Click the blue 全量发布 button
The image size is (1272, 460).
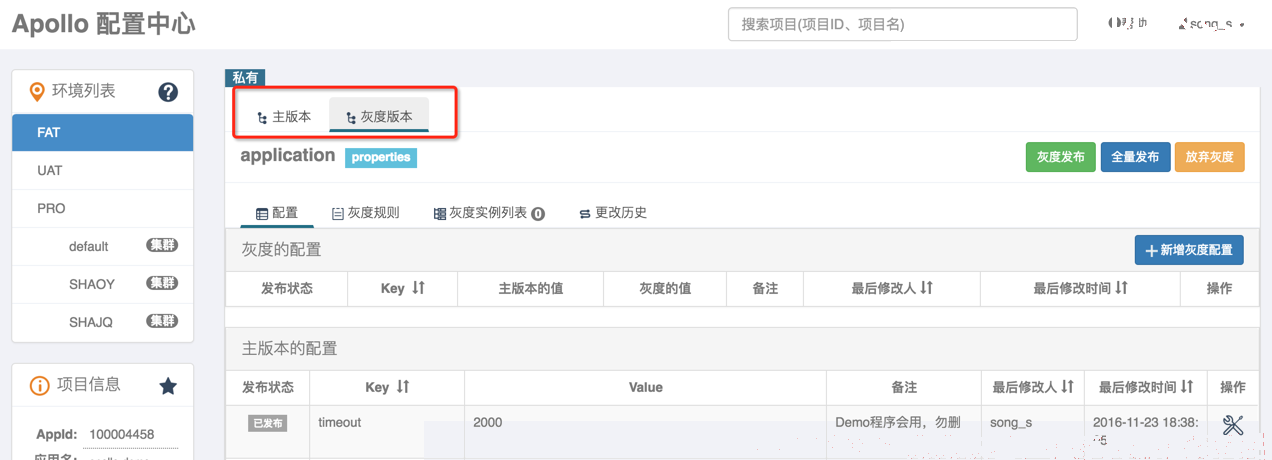(1135, 157)
